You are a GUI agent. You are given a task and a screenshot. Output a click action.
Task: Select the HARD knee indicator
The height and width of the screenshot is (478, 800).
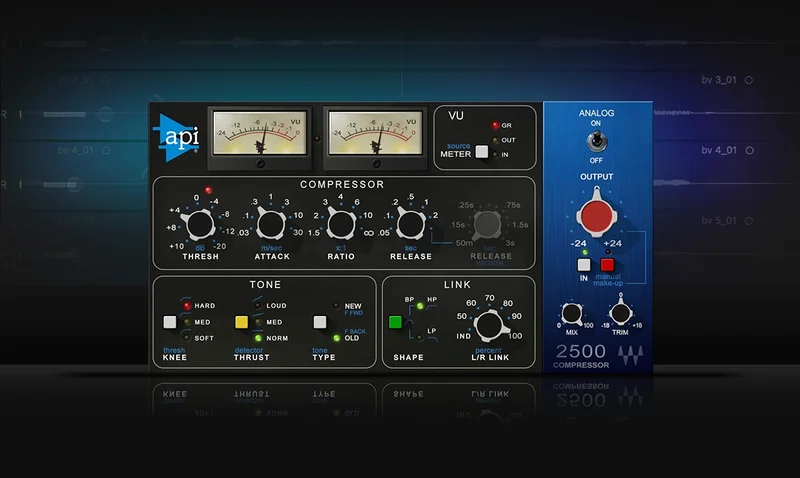187,306
